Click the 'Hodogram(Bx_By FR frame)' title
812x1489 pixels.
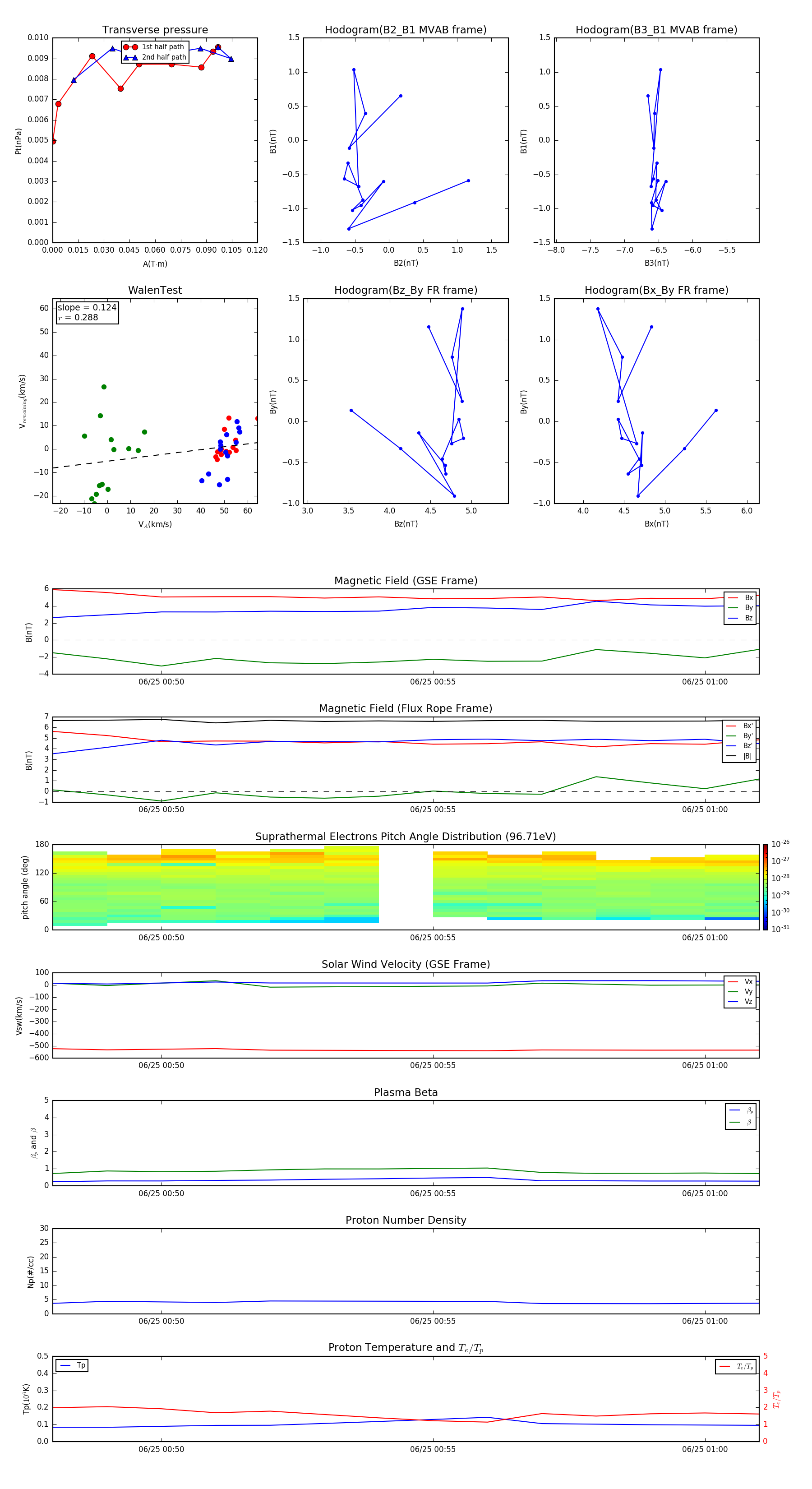[x=656, y=290]
